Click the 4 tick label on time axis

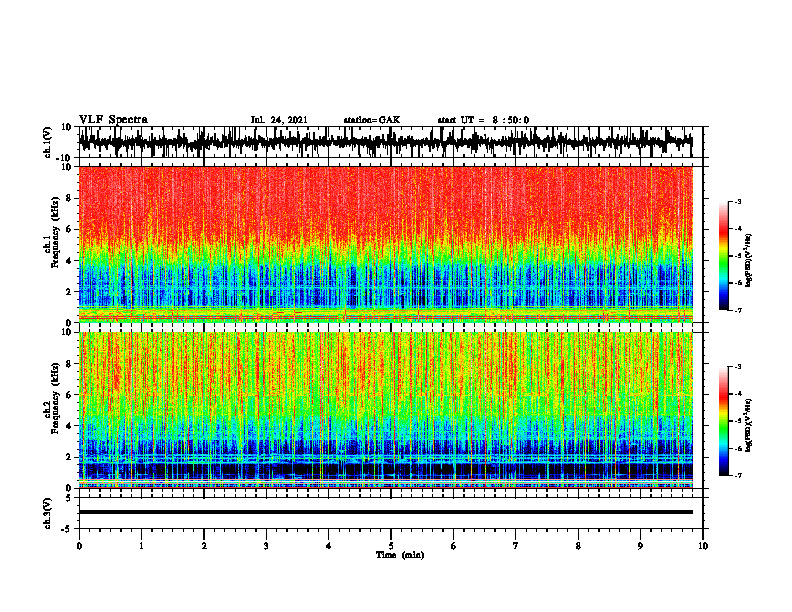tap(329, 546)
